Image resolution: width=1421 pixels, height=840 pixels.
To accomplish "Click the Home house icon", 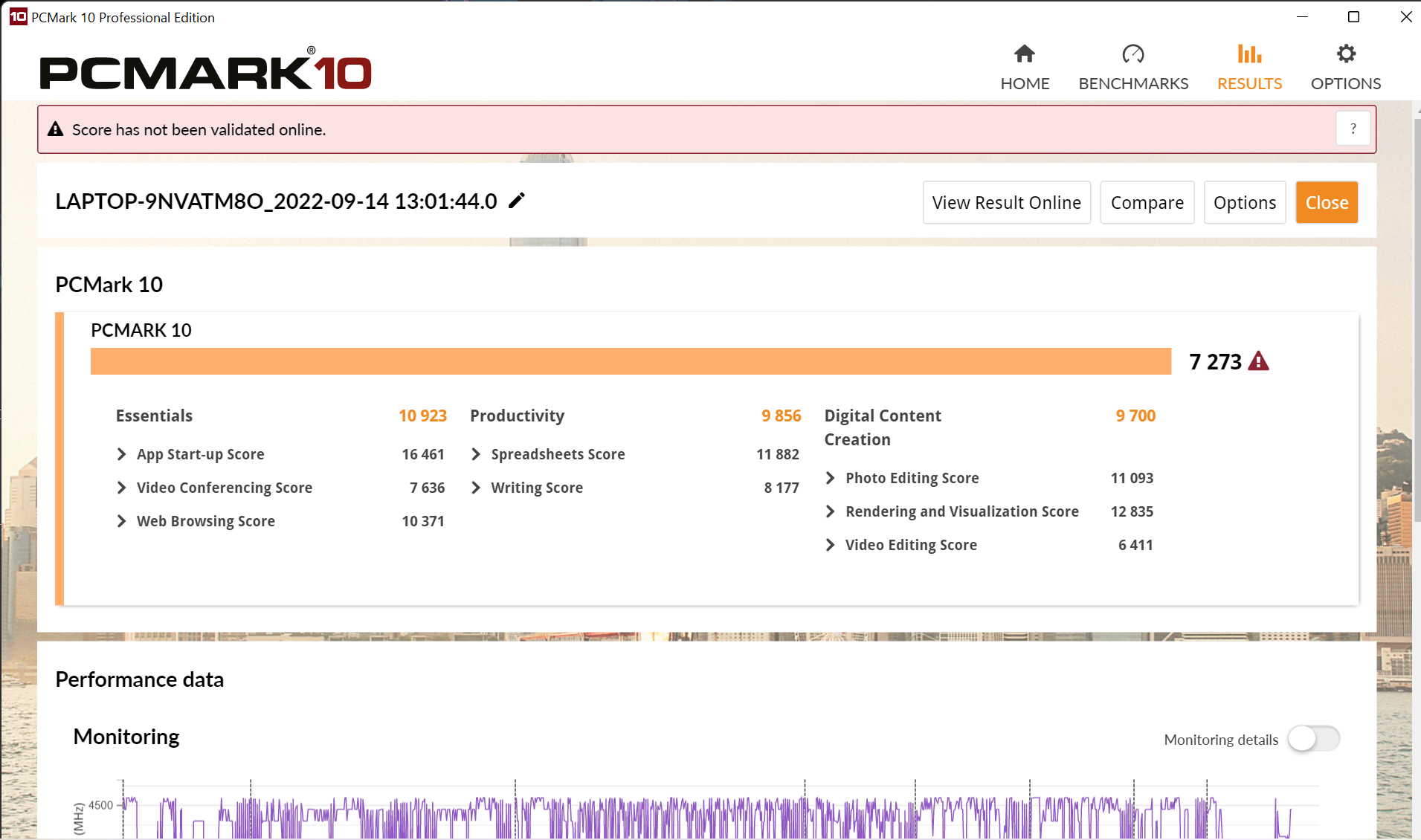I will [x=1024, y=54].
